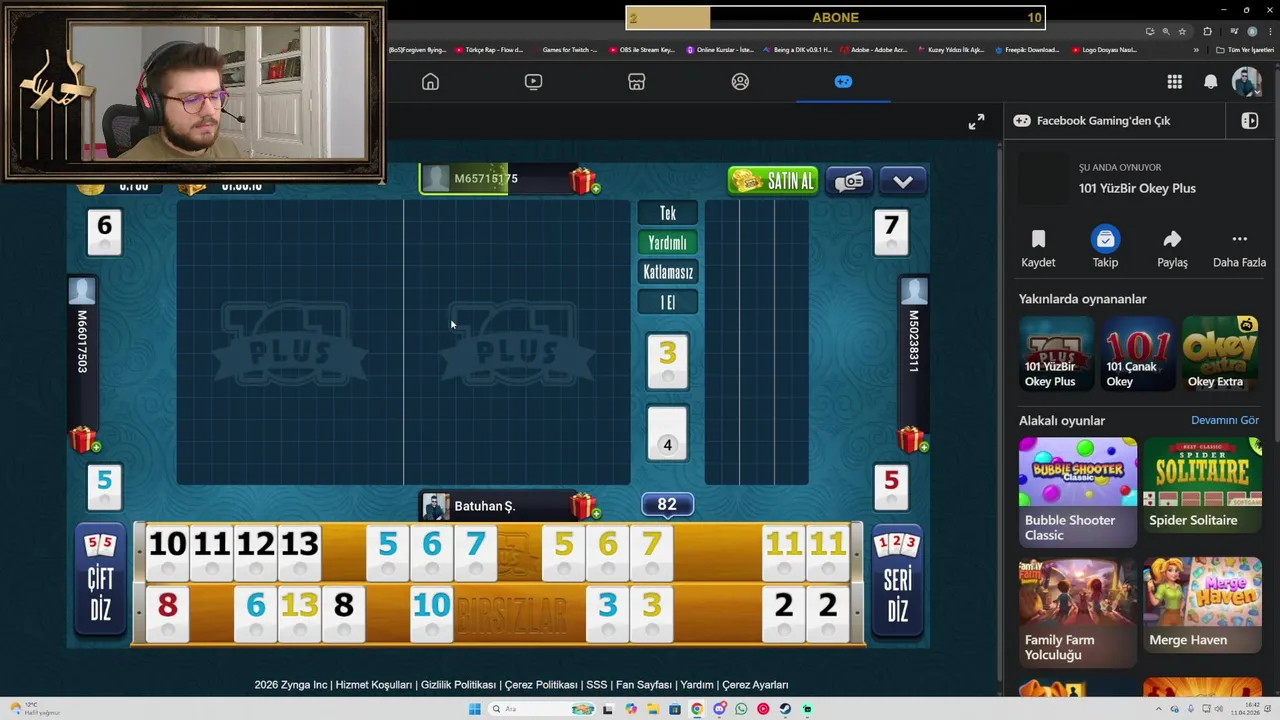Image resolution: width=1280 pixels, height=720 pixels.
Task: Click the SSS footer link
Action: 597,685
